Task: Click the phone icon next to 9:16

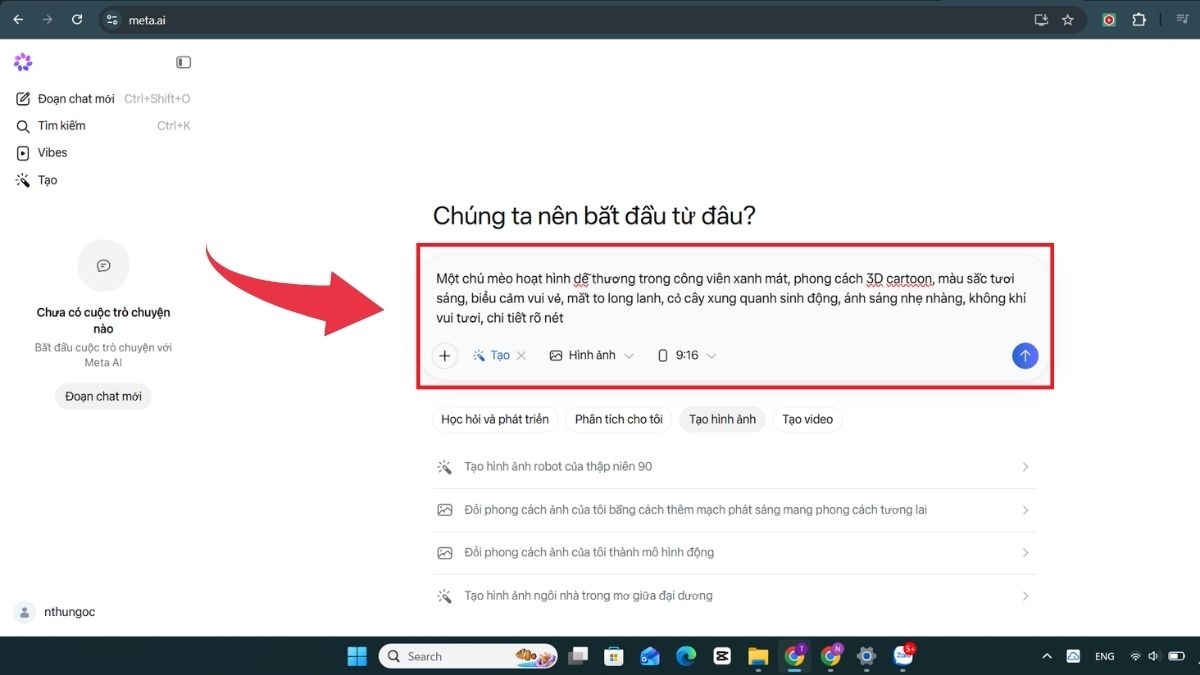Action: point(662,355)
